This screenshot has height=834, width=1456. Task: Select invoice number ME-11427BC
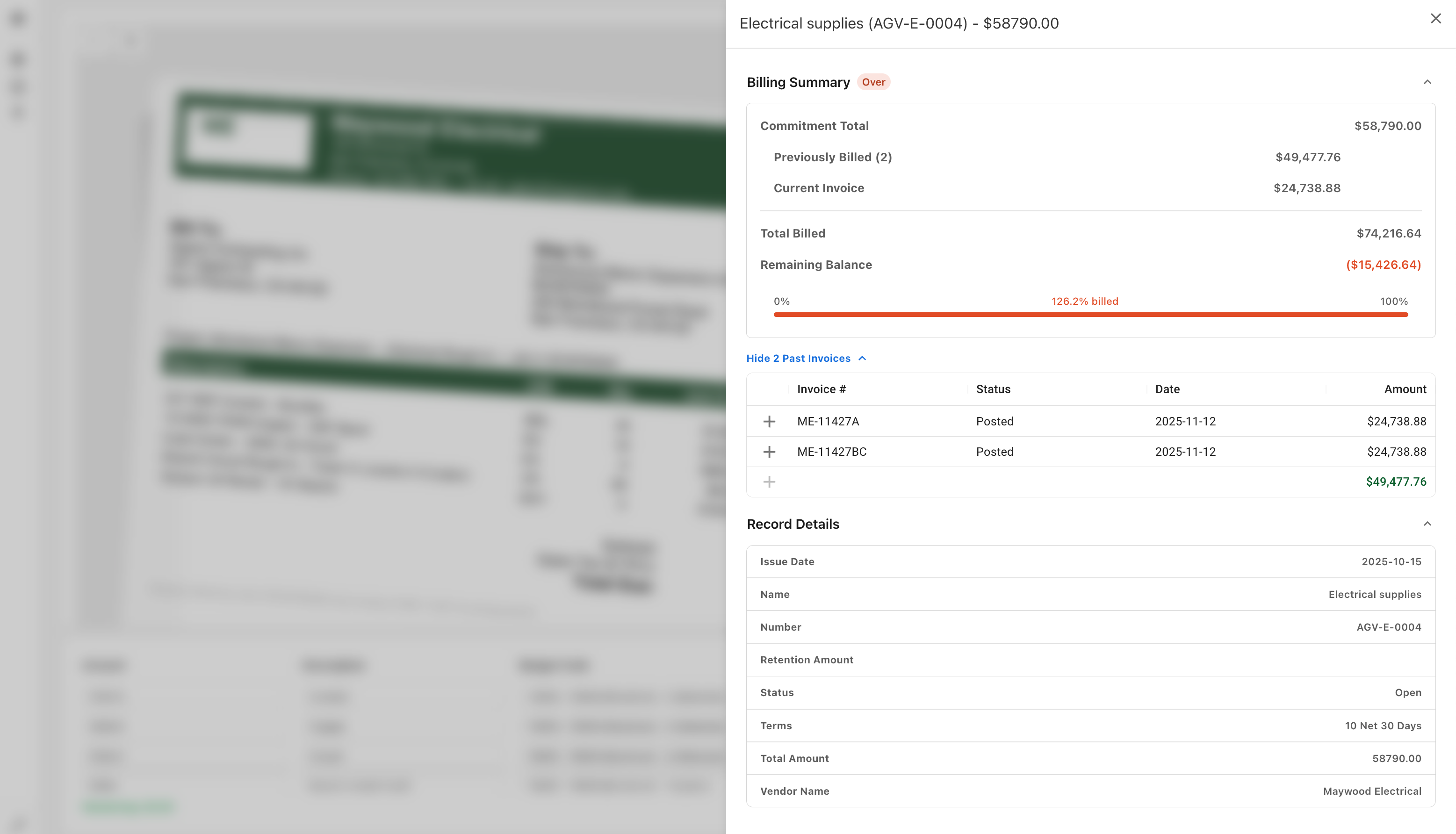(831, 452)
